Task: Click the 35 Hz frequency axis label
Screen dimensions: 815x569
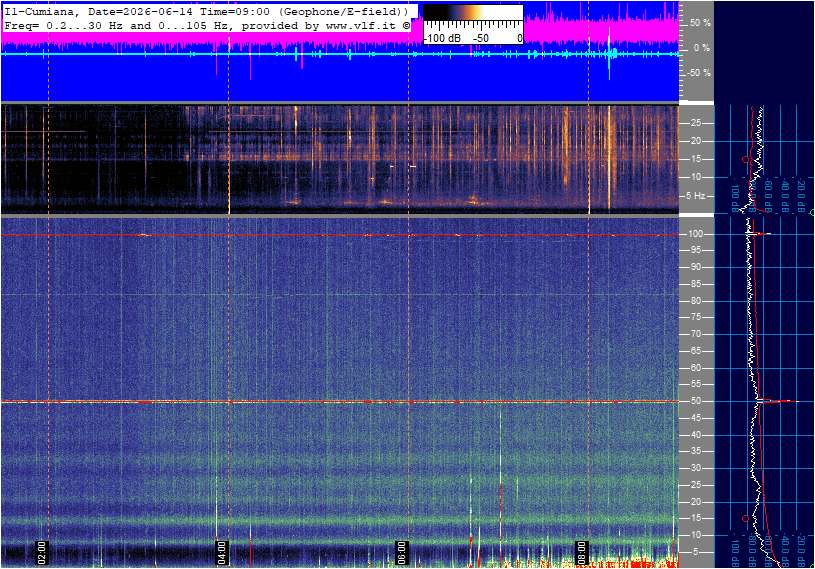Action: click(695, 452)
